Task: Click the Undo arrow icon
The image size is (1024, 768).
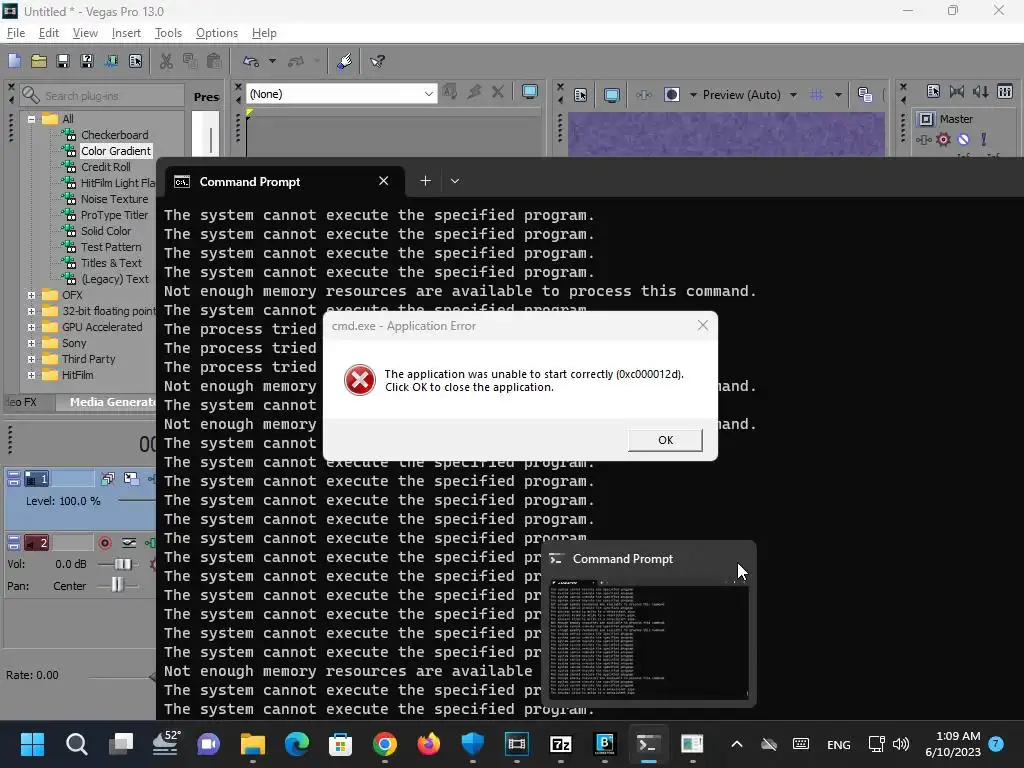Action: tap(251, 61)
